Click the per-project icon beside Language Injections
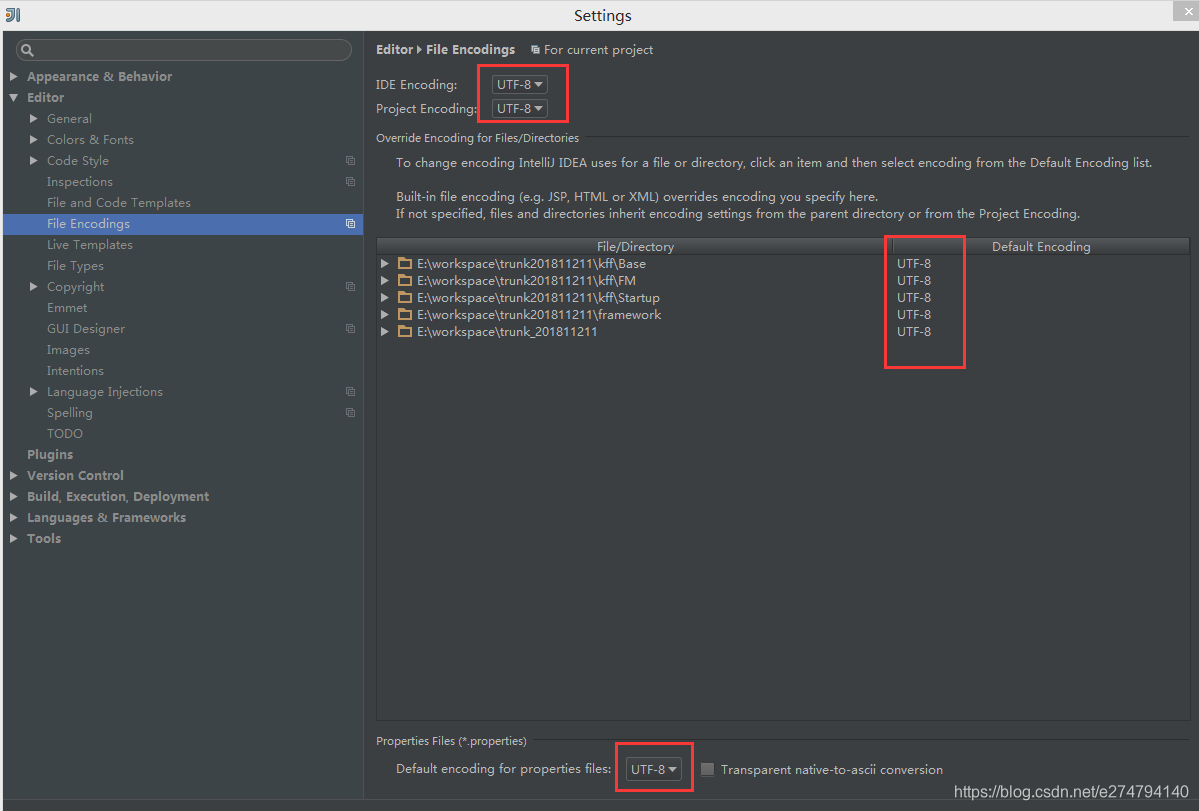Image resolution: width=1199 pixels, height=811 pixels. click(350, 391)
